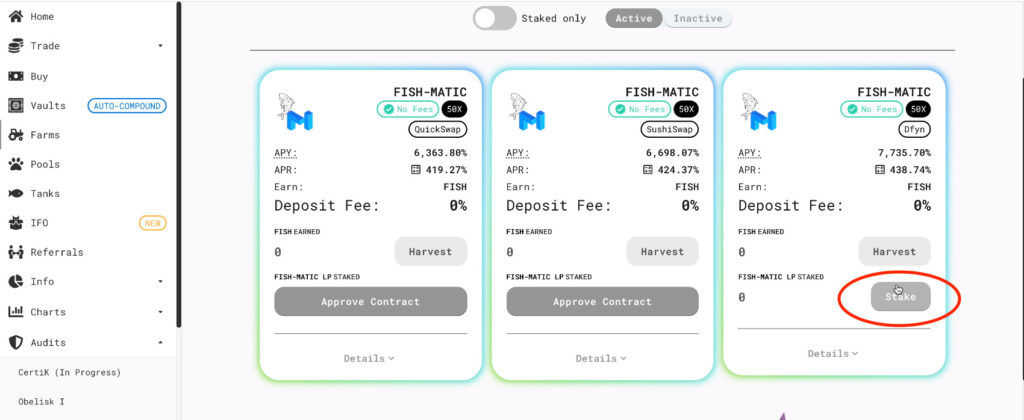Click the Referrals people icon
Screen dimensions: 1024x420
pyautogui.click(x=16, y=252)
